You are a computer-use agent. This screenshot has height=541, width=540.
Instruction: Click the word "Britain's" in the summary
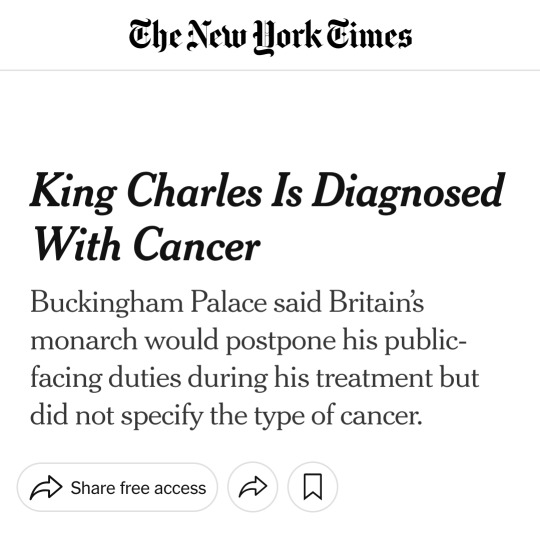[x=376, y=302]
